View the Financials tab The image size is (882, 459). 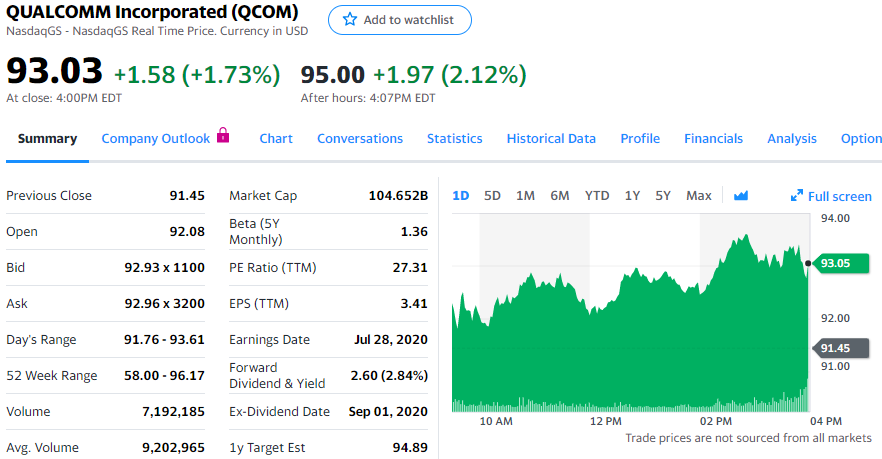(713, 138)
